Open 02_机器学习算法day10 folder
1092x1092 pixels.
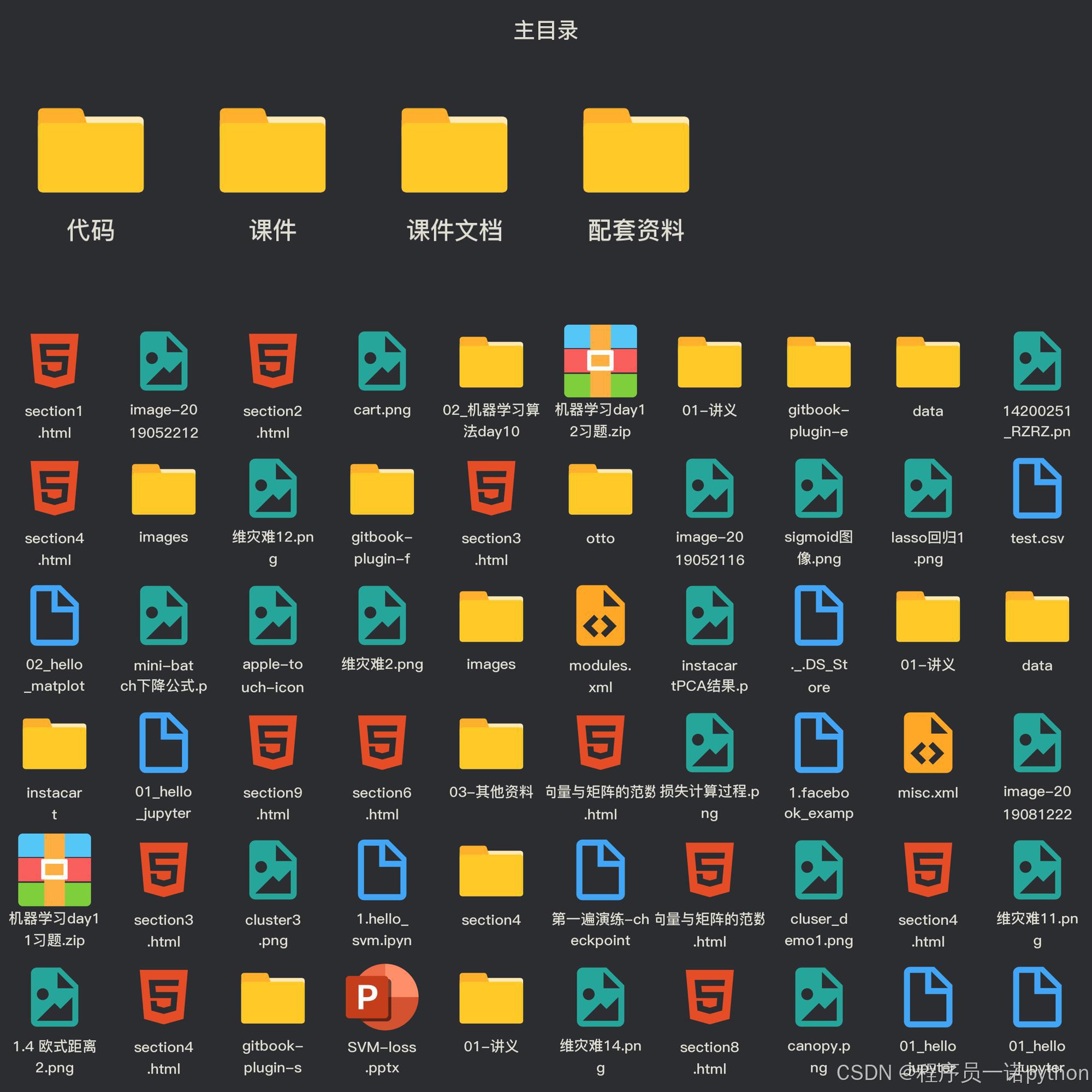[x=491, y=363]
